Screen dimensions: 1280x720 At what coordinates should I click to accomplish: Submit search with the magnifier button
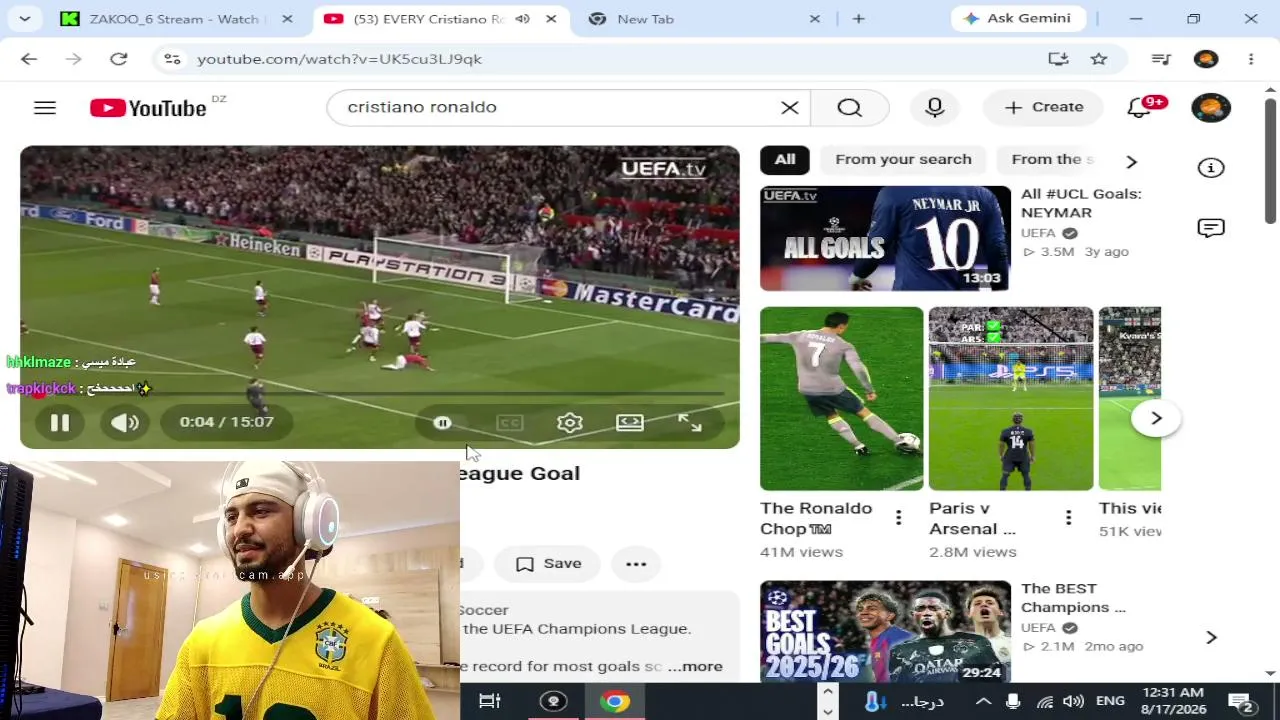point(849,107)
